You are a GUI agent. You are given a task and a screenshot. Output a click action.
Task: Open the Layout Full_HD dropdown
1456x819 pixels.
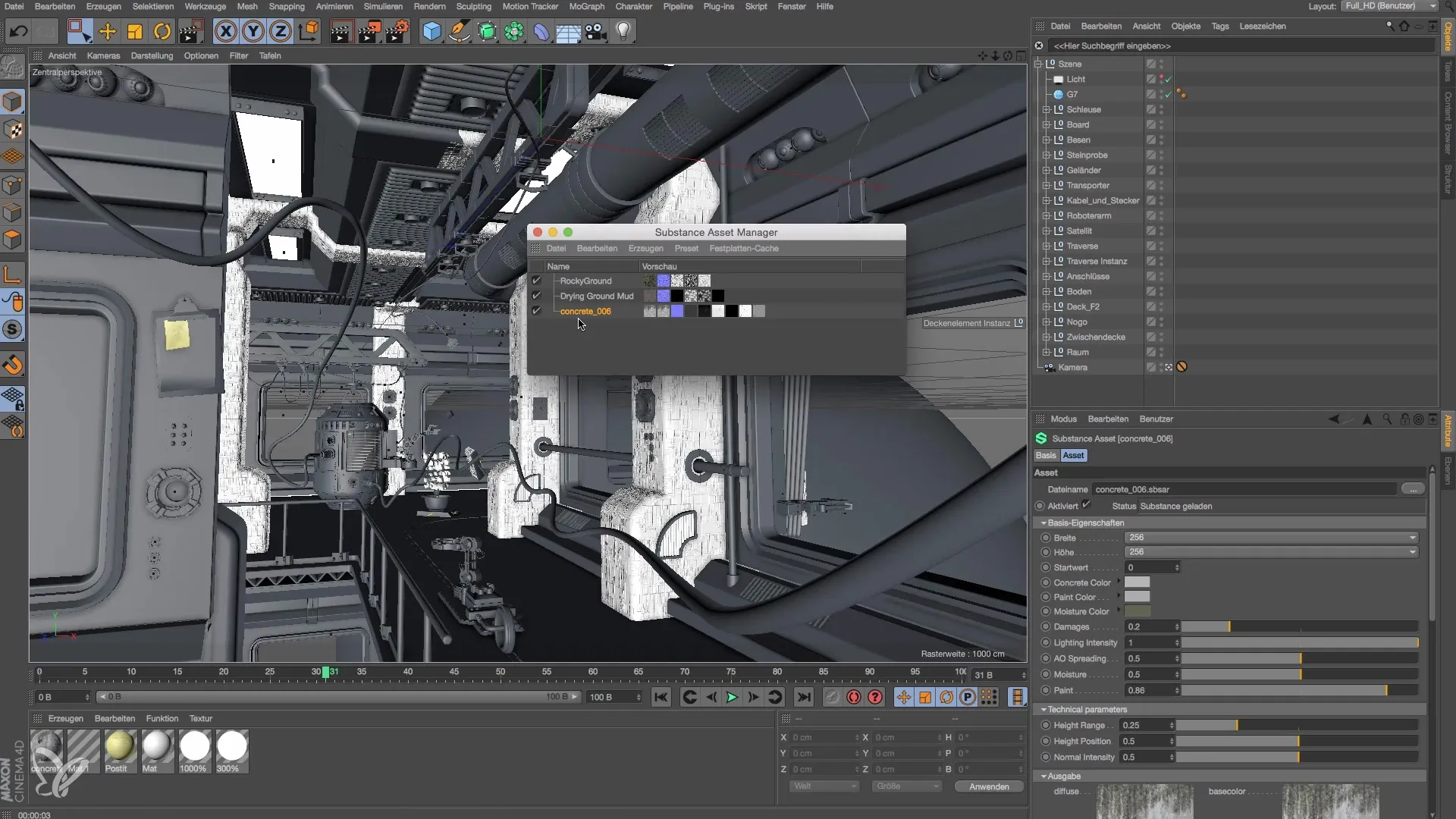(1390, 6)
